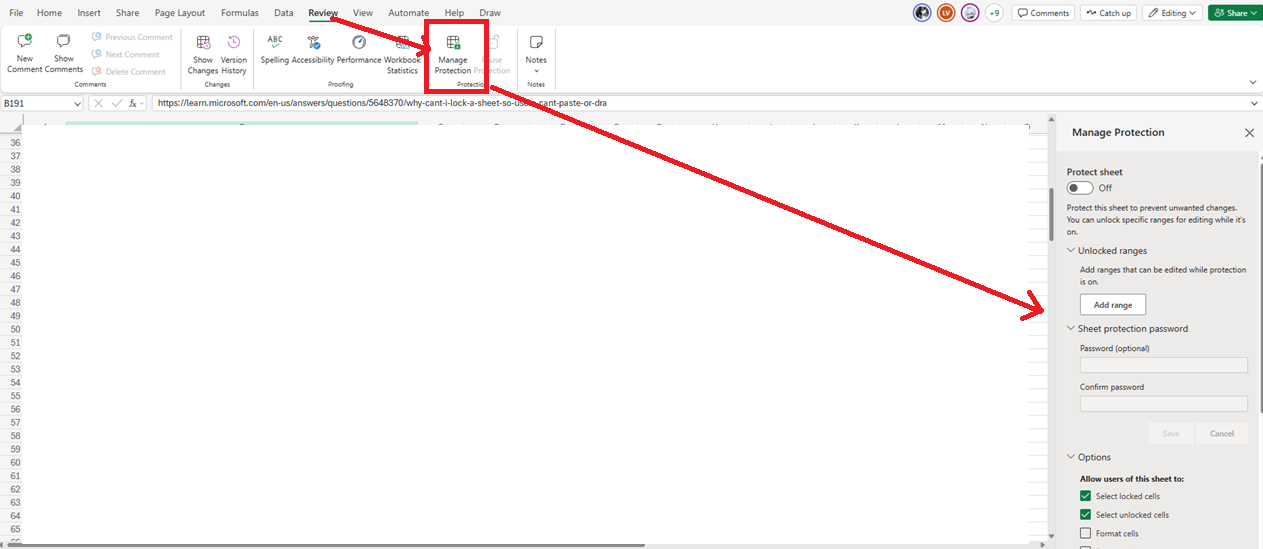
Task: View Workbook Statistics
Action: (402, 54)
